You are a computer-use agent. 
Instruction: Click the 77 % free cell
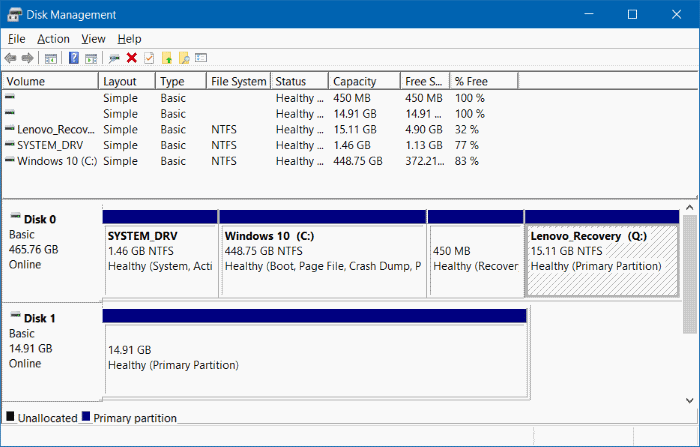tap(467, 145)
